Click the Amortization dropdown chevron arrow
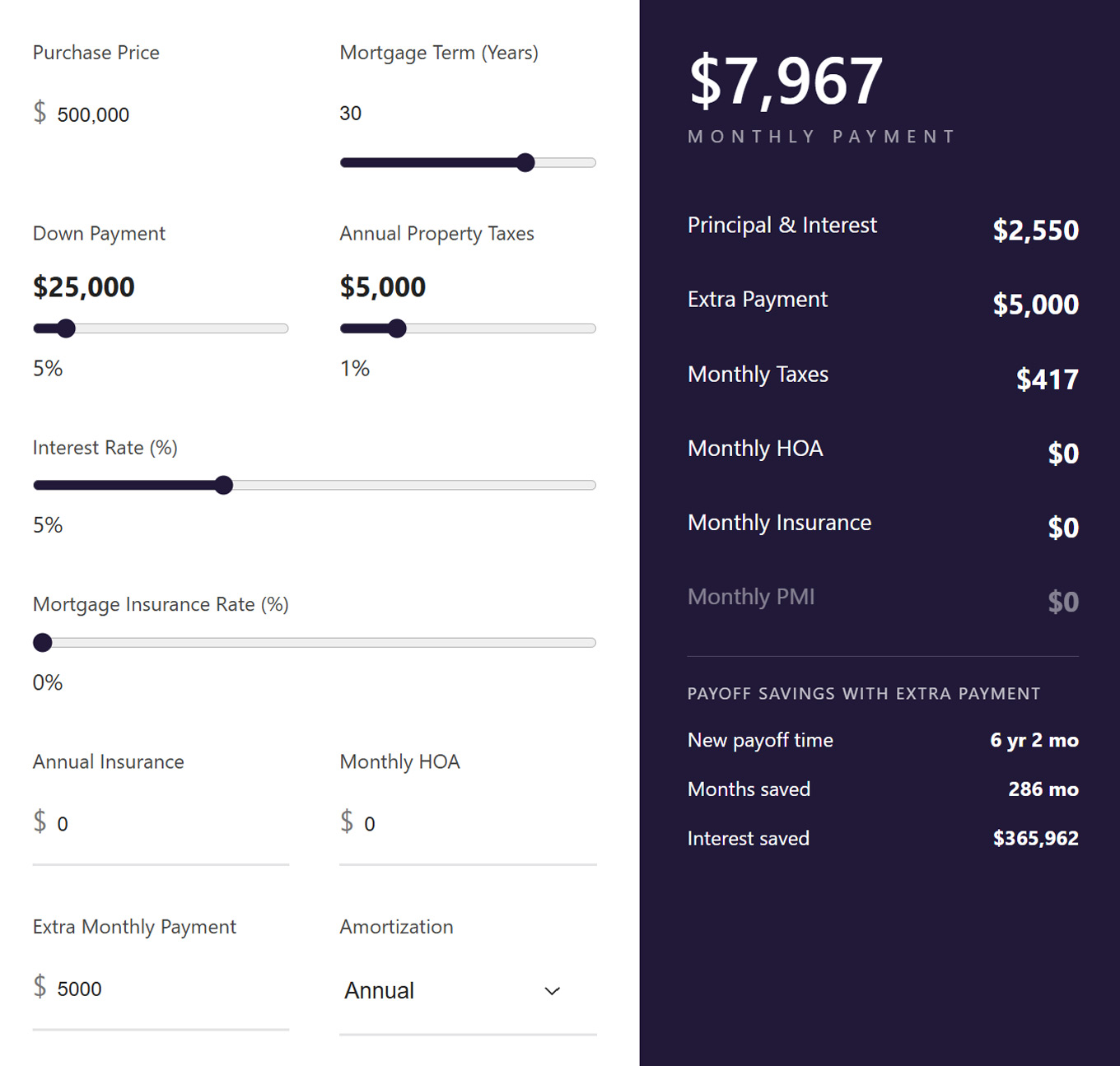 click(x=553, y=991)
